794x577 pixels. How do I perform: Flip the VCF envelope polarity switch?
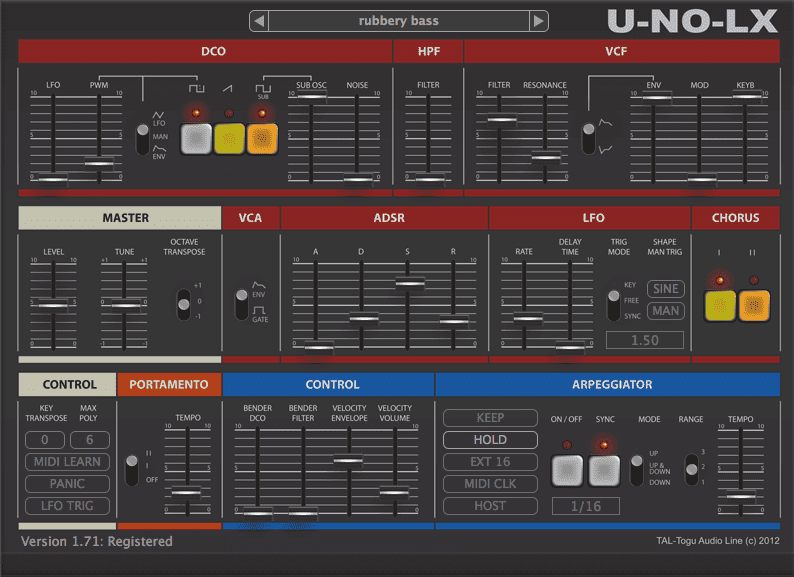(588, 138)
